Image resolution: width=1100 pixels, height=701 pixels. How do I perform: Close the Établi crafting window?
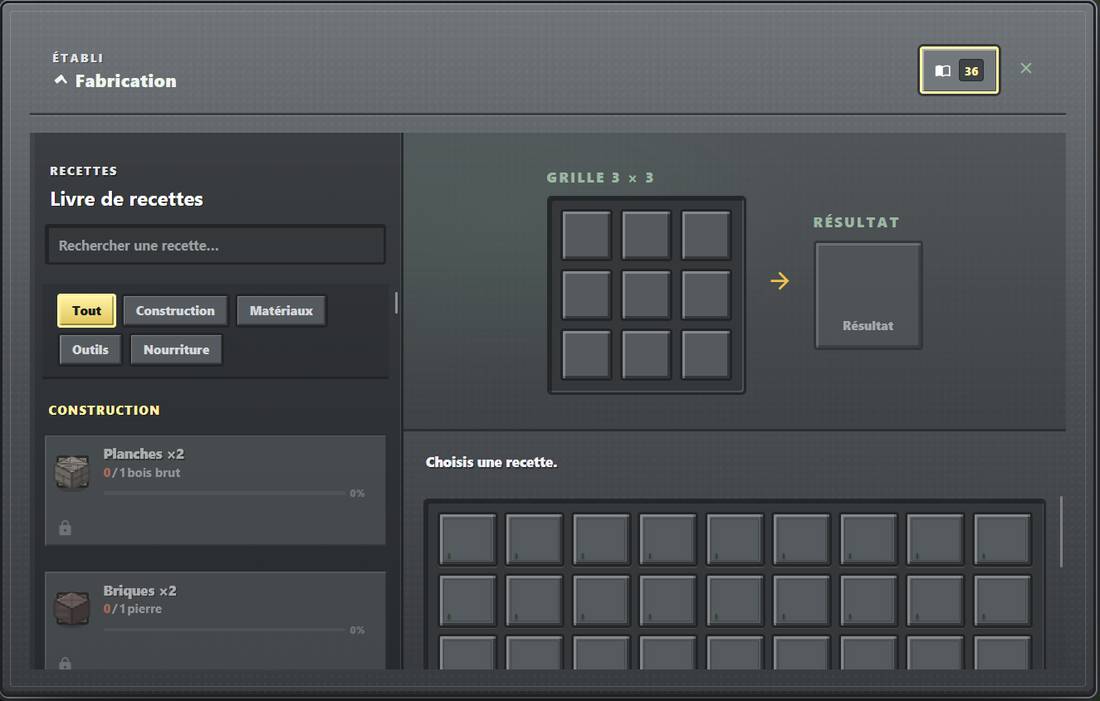[1026, 68]
